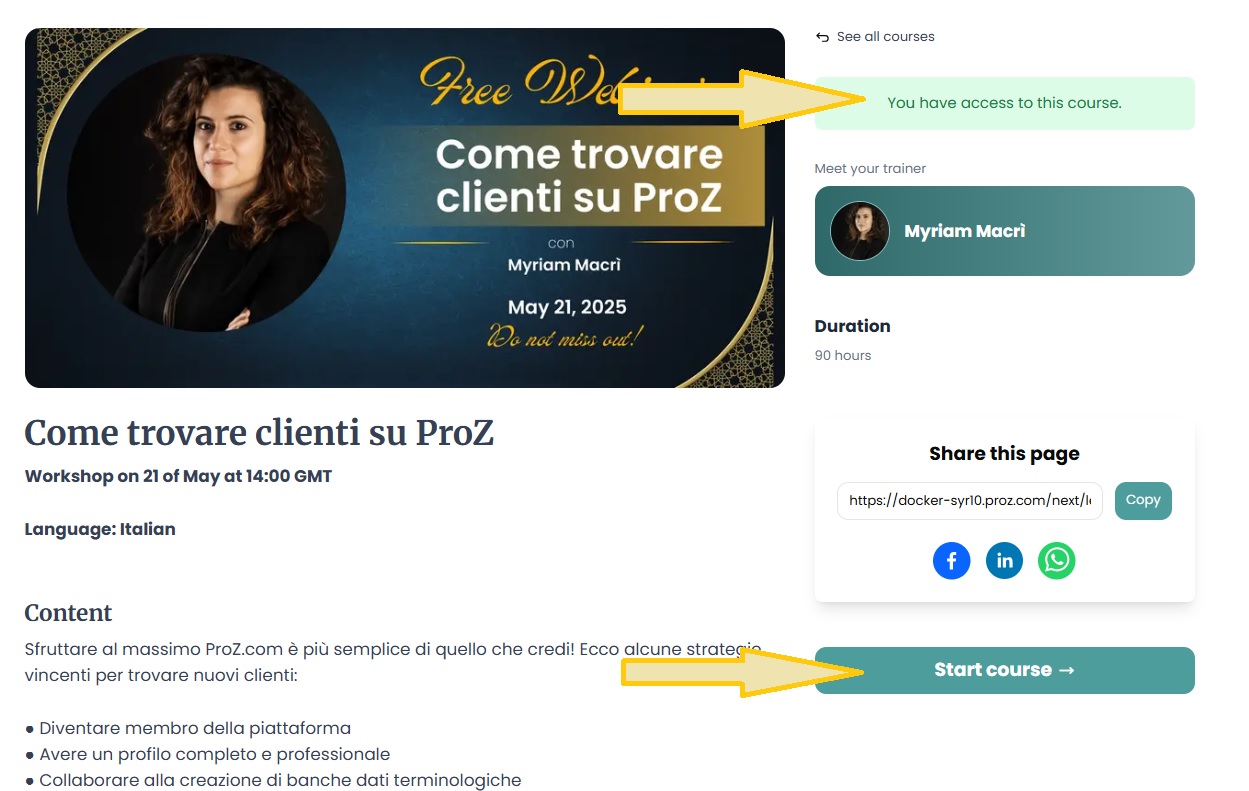The image size is (1249, 791).
Task: Click Myriam Macrì's small trainer avatar
Action: click(859, 231)
